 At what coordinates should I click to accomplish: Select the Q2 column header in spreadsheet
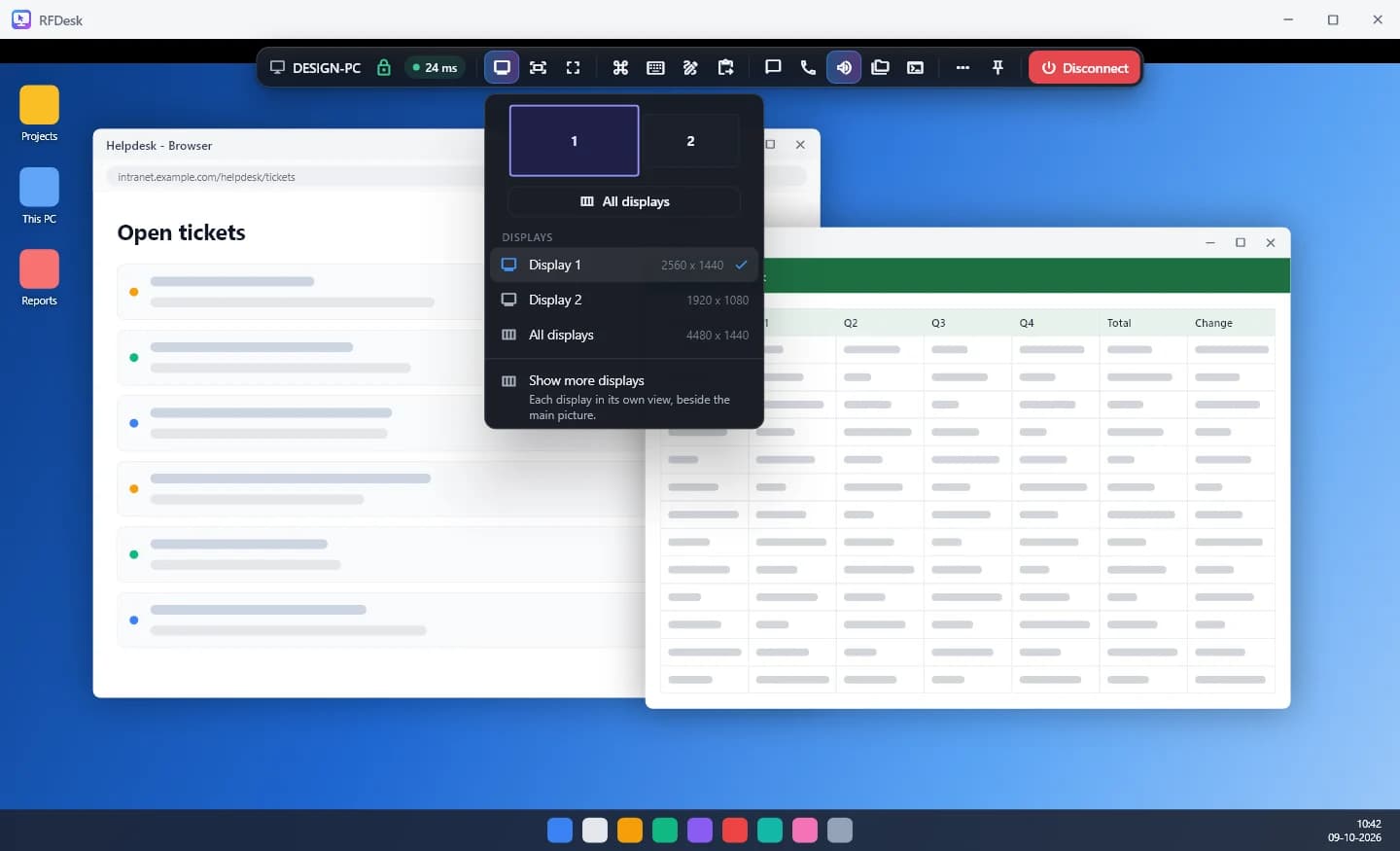[879, 323]
